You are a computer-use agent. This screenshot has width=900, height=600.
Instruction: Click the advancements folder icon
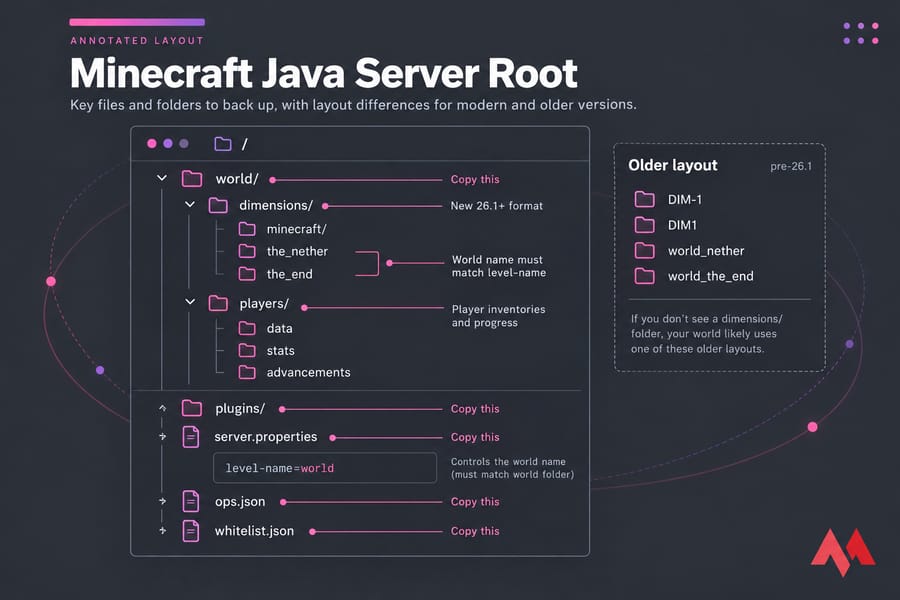tap(247, 373)
